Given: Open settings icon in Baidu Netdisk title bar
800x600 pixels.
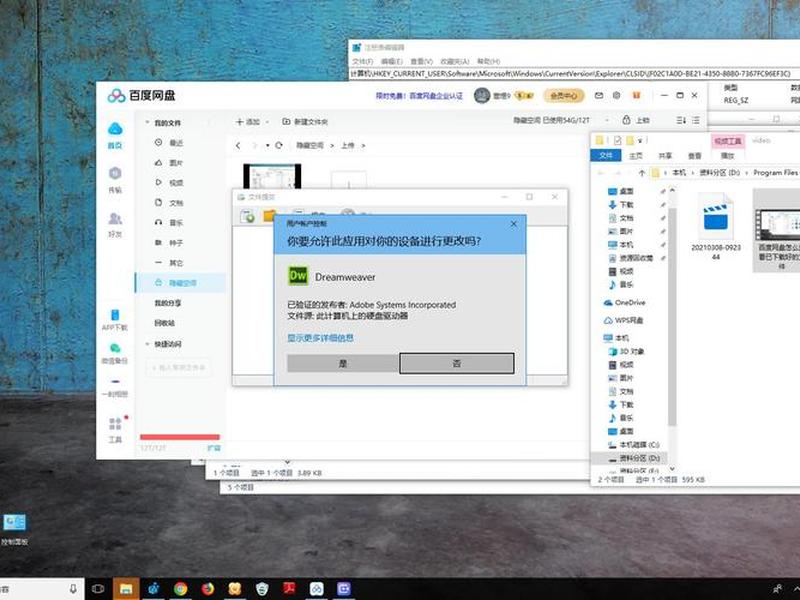Looking at the screenshot, I should [616, 95].
